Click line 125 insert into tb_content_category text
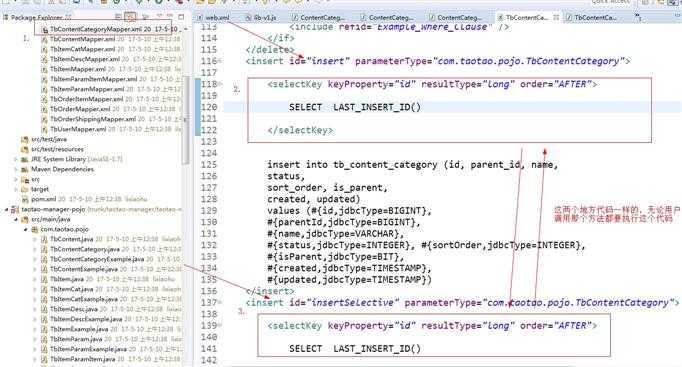The width and height of the screenshot is (682, 367). (x=412, y=164)
